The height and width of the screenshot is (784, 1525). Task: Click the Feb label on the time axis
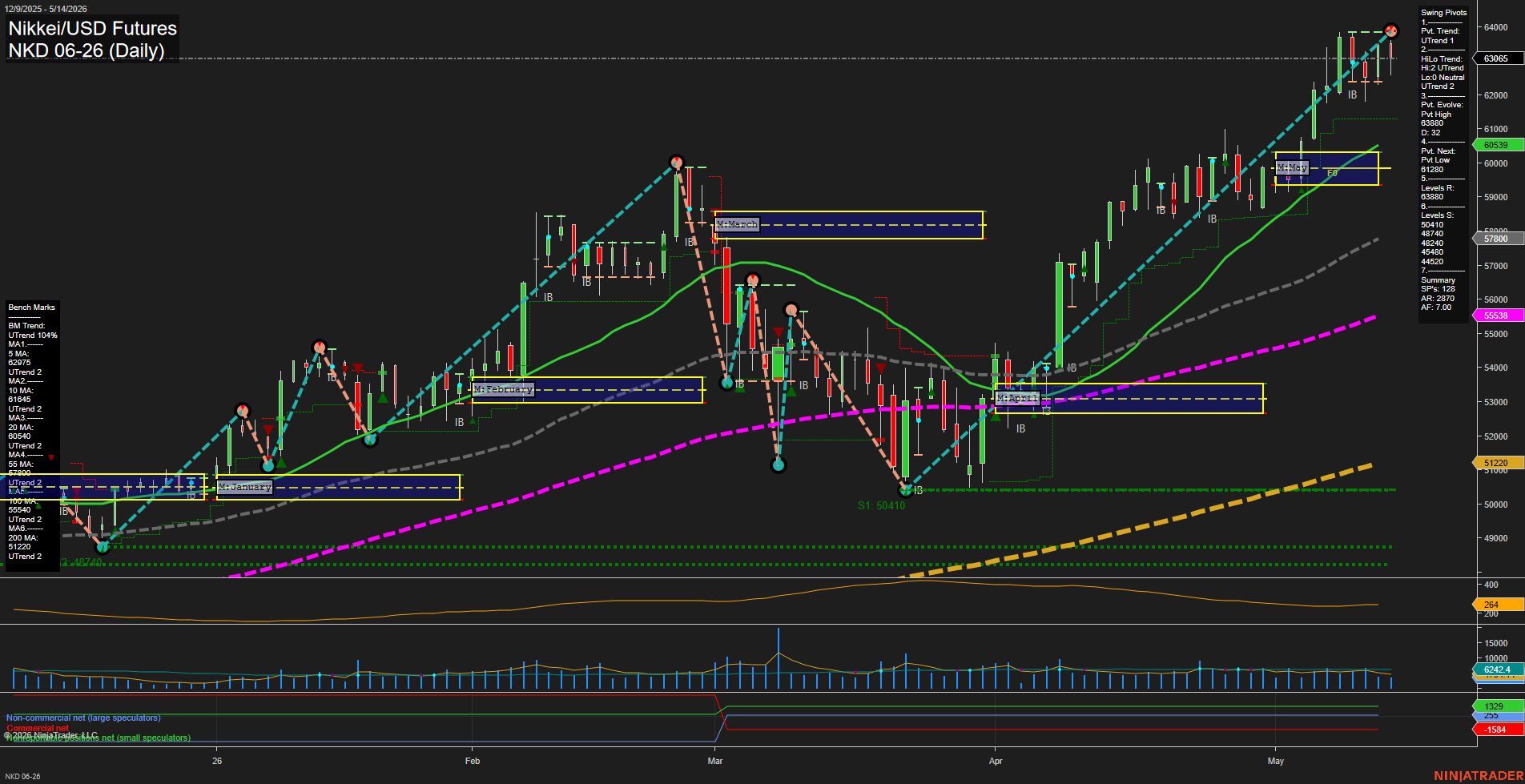pyautogui.click(x=473, y=761)
